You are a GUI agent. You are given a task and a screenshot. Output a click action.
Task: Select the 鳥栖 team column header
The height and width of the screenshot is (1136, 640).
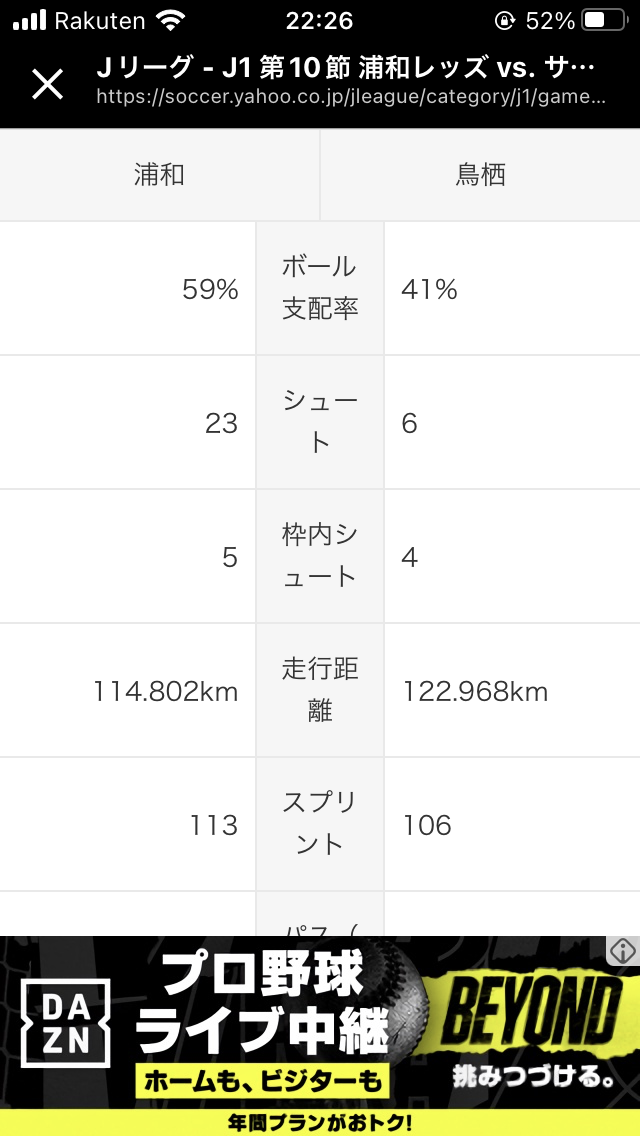click(480, 175)
